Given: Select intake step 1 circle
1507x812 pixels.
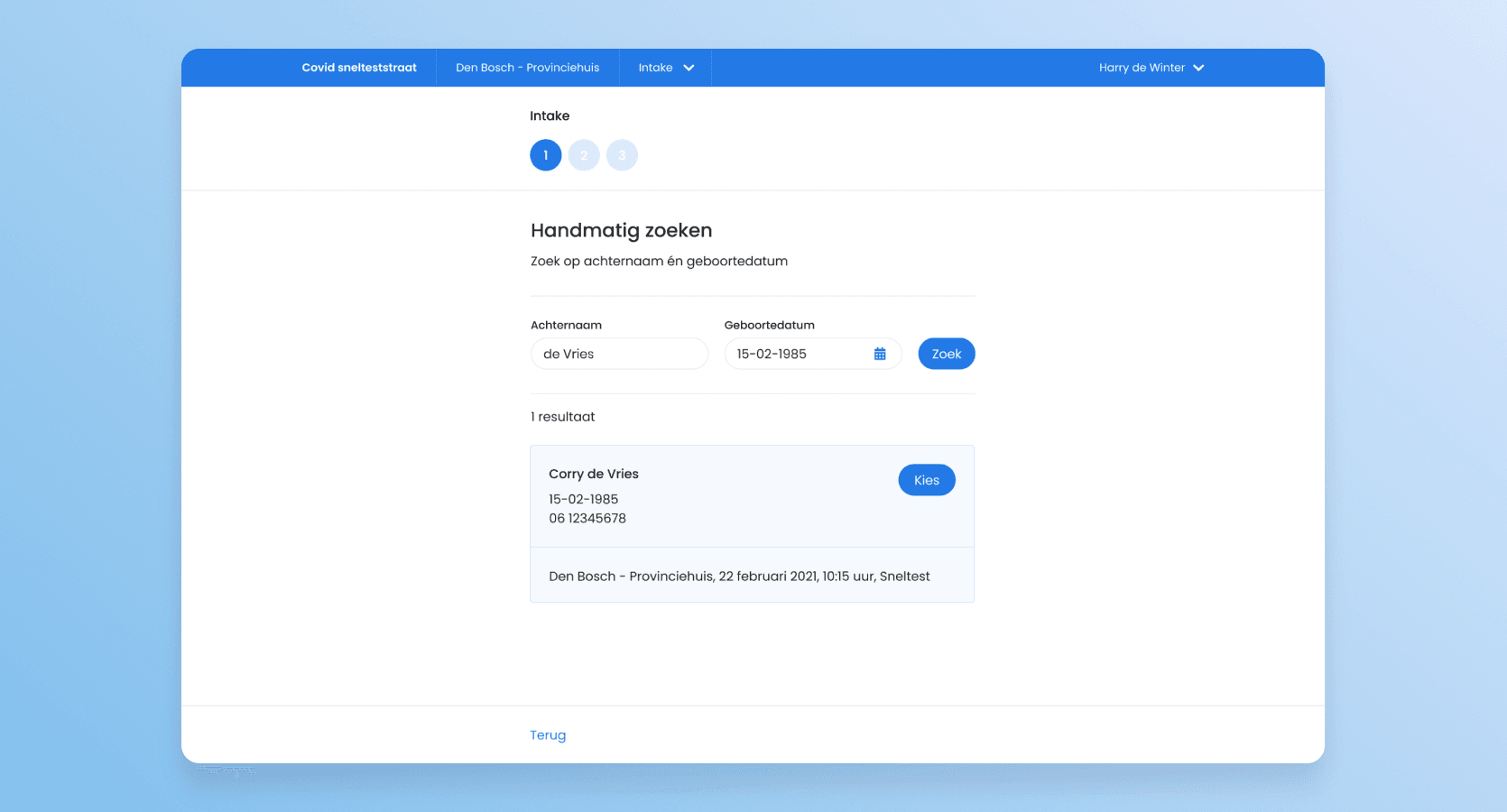Looking at the screenshot, I should coord(546,155).
